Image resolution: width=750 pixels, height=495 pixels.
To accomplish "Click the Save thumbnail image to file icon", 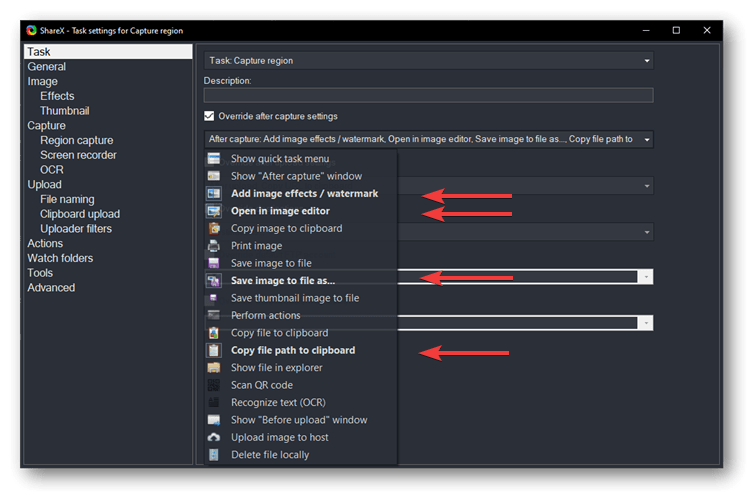I will 214,298.
